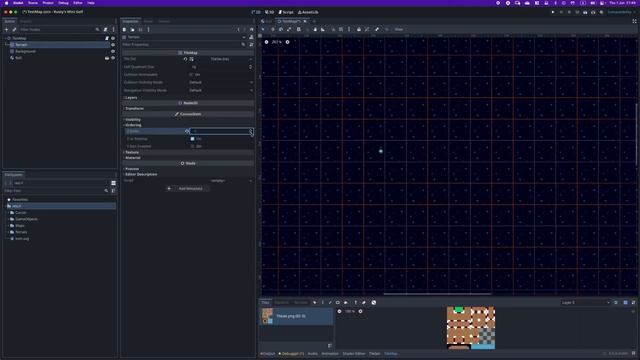Toggle visibility of the TestMap root node
The image size is (640, 360).
coord(113,38)
